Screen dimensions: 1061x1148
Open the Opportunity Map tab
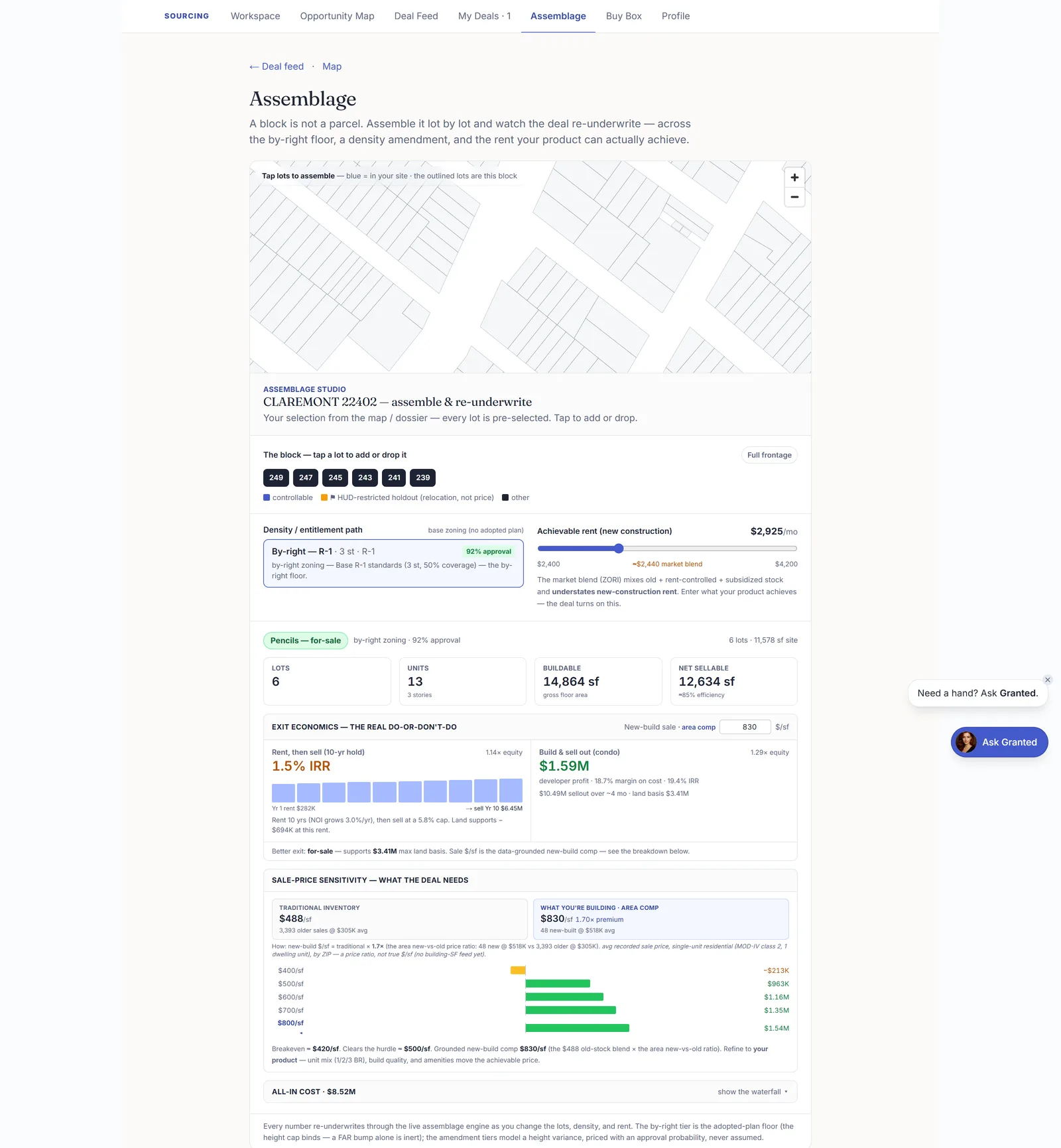click(337, 16)
